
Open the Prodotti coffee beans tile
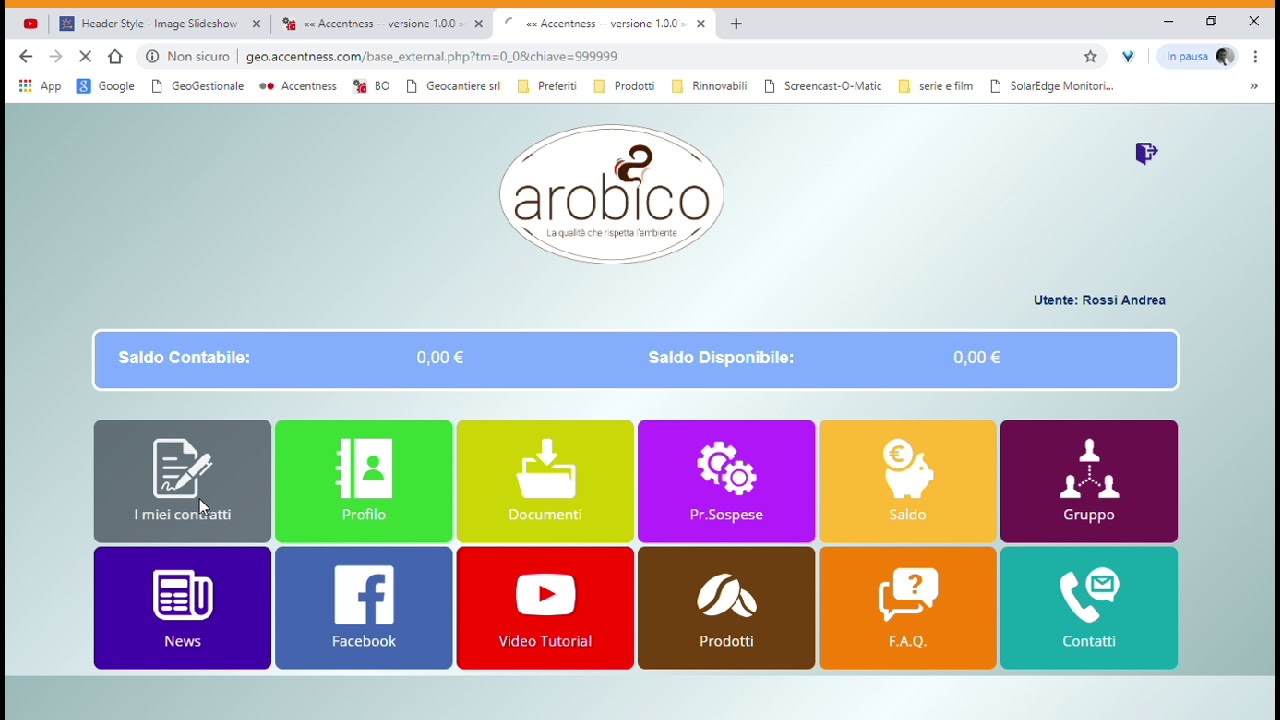pyautogui.click(x=726, y=608)
